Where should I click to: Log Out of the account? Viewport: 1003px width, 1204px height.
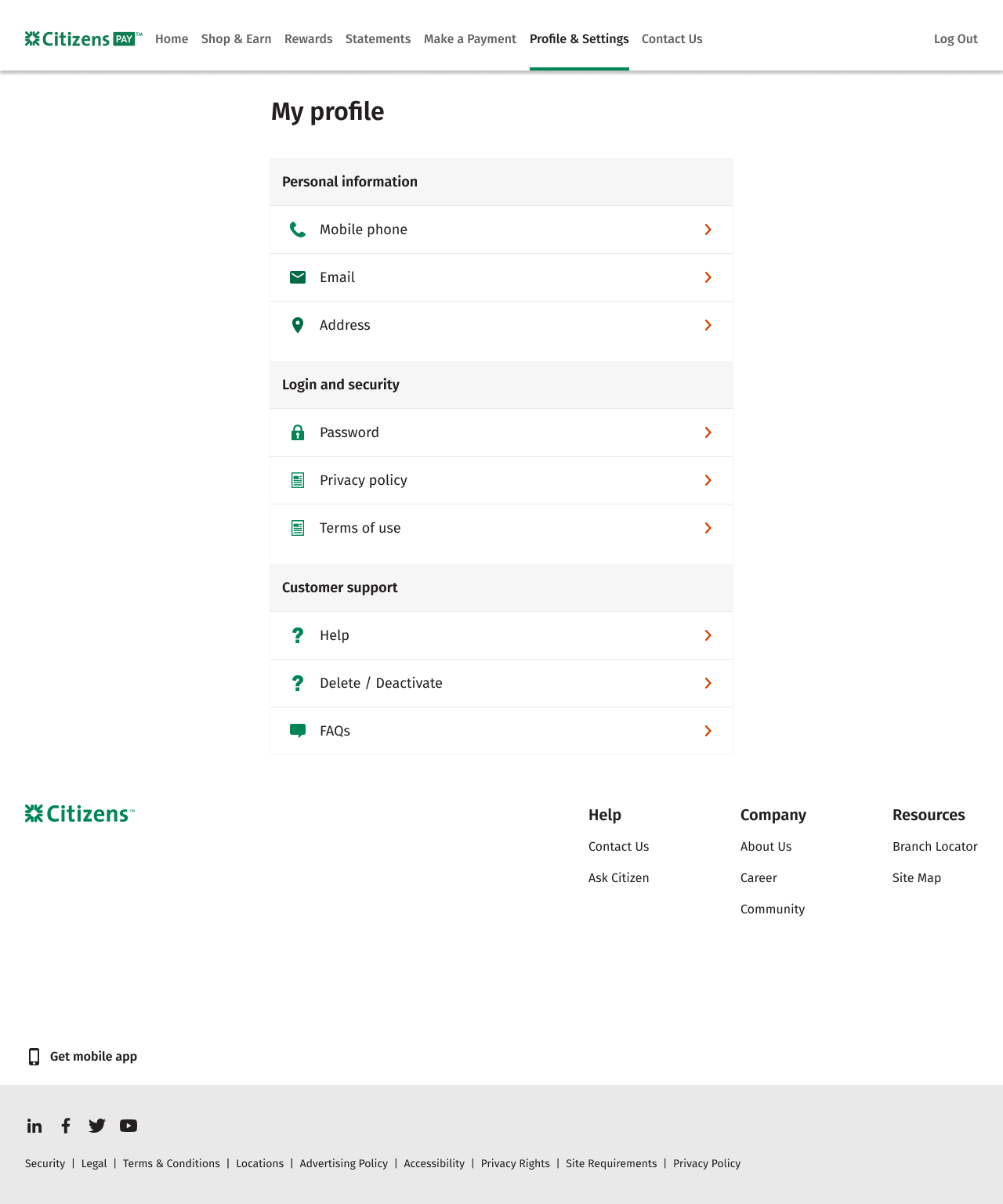click(955, 39)
